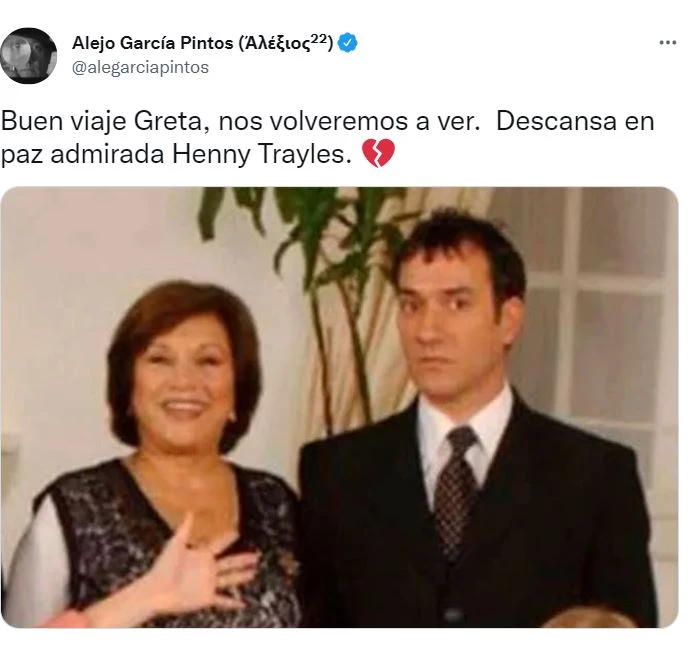Click the broken heart emoji

pyautogui.click(x=378, y=154)
